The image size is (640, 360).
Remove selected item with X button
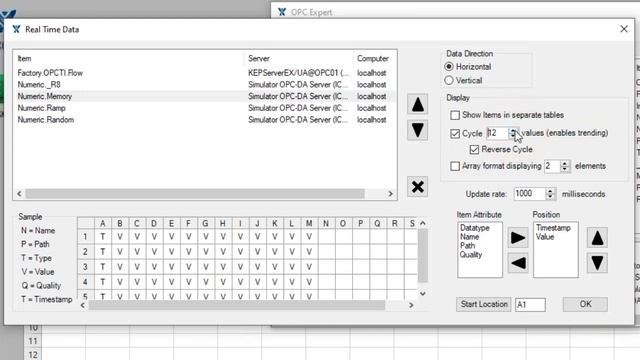click(x=418, y=187)
